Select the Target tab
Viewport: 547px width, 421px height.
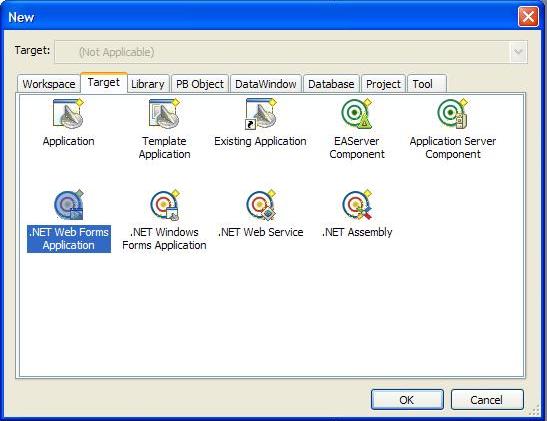[104, 83]
